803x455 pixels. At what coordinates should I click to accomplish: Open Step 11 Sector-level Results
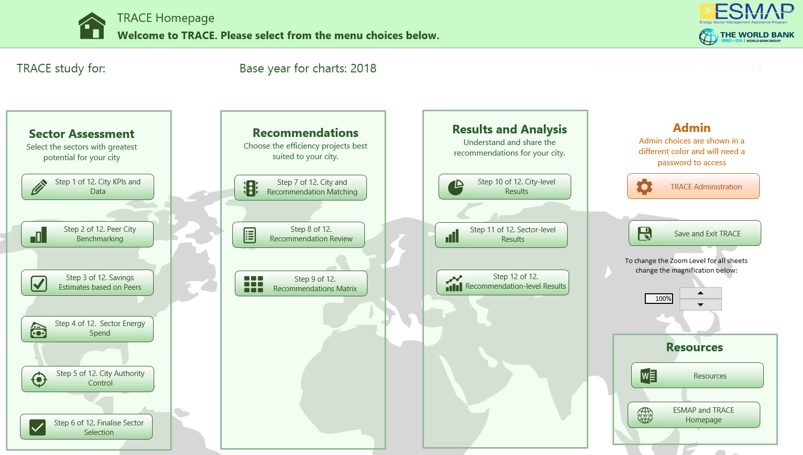coord(502,235)
